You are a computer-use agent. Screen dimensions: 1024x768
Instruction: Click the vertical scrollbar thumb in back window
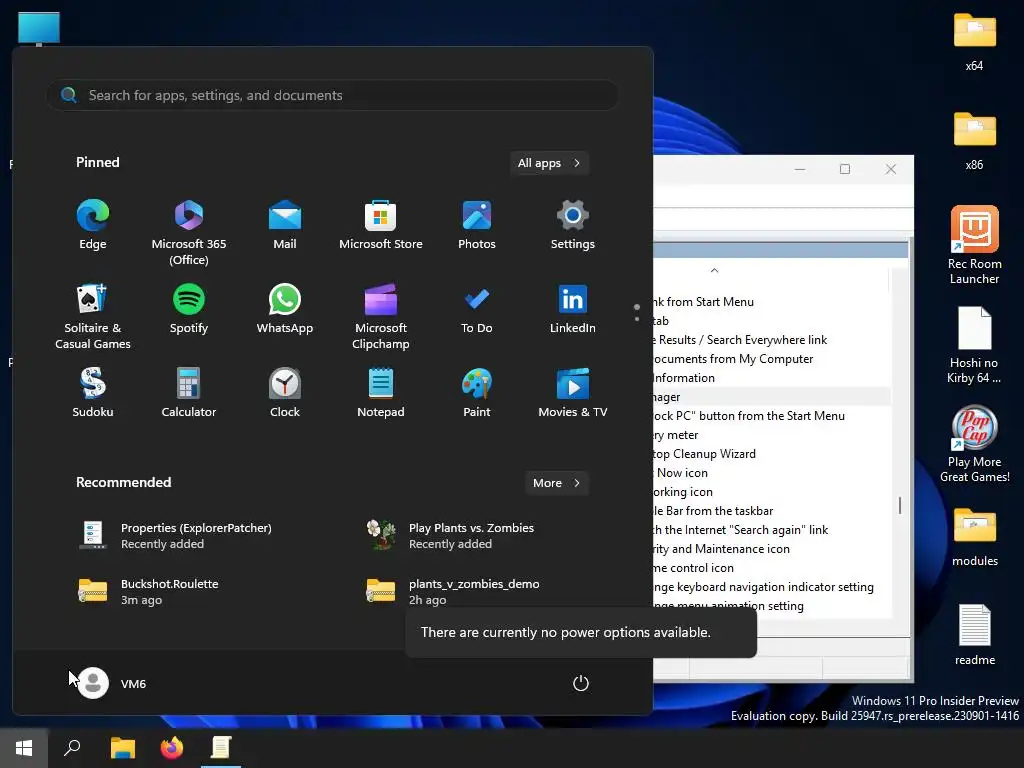(900, 505)
